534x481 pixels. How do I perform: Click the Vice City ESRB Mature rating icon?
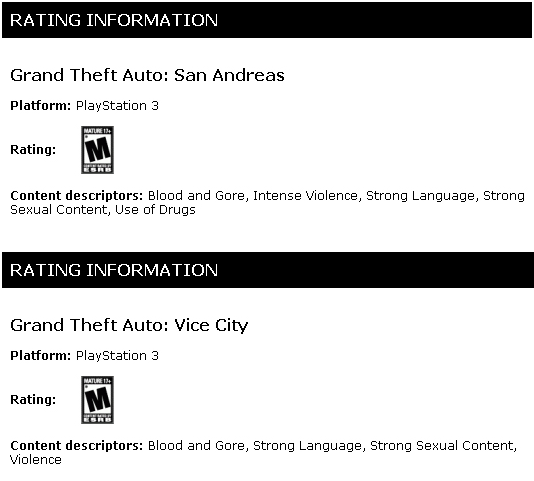coord(97,400)
